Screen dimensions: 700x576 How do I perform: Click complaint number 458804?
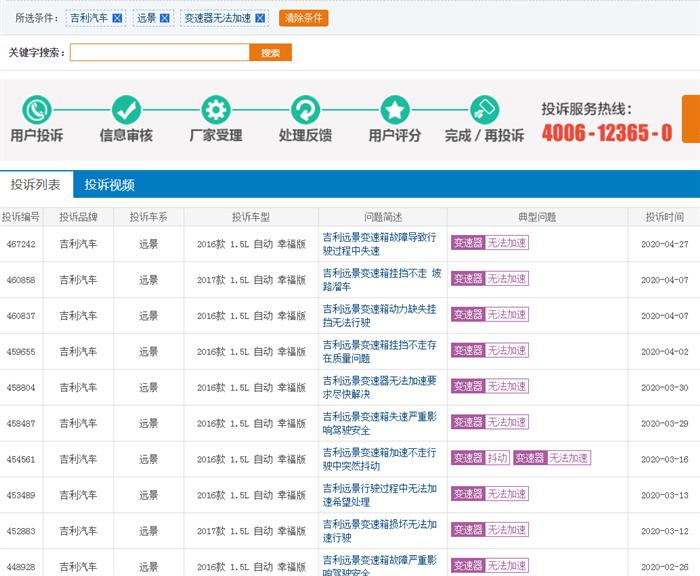pyautogui.click(x=21, y=388)
